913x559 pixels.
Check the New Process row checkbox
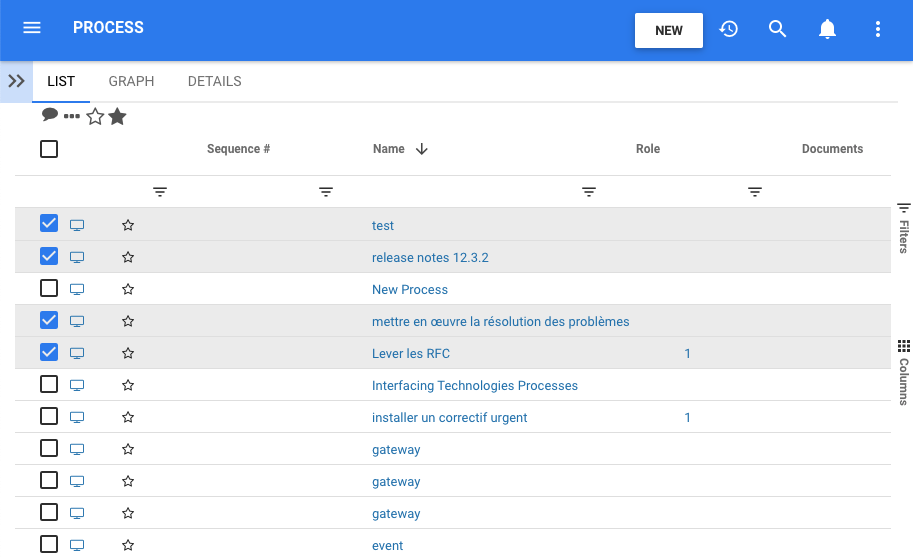point(49,288)
